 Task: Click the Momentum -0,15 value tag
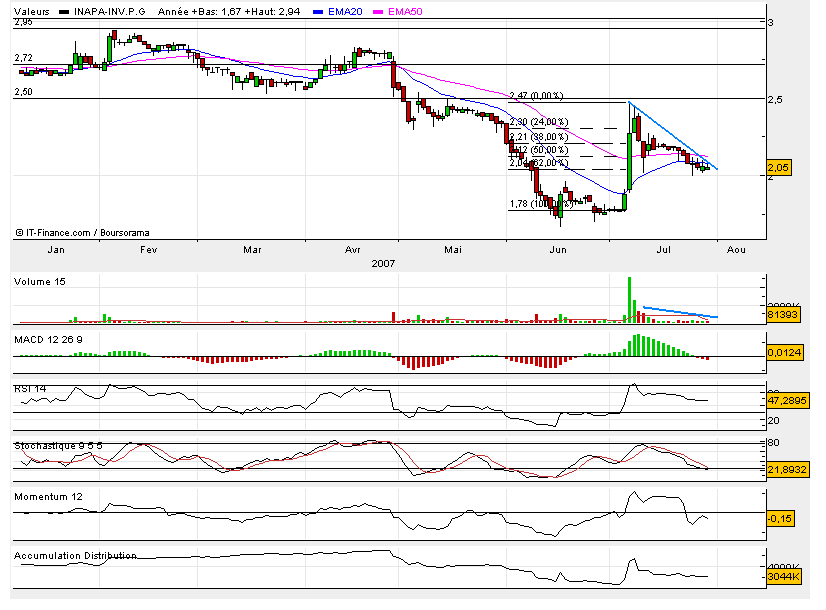[x=780, y=518]
